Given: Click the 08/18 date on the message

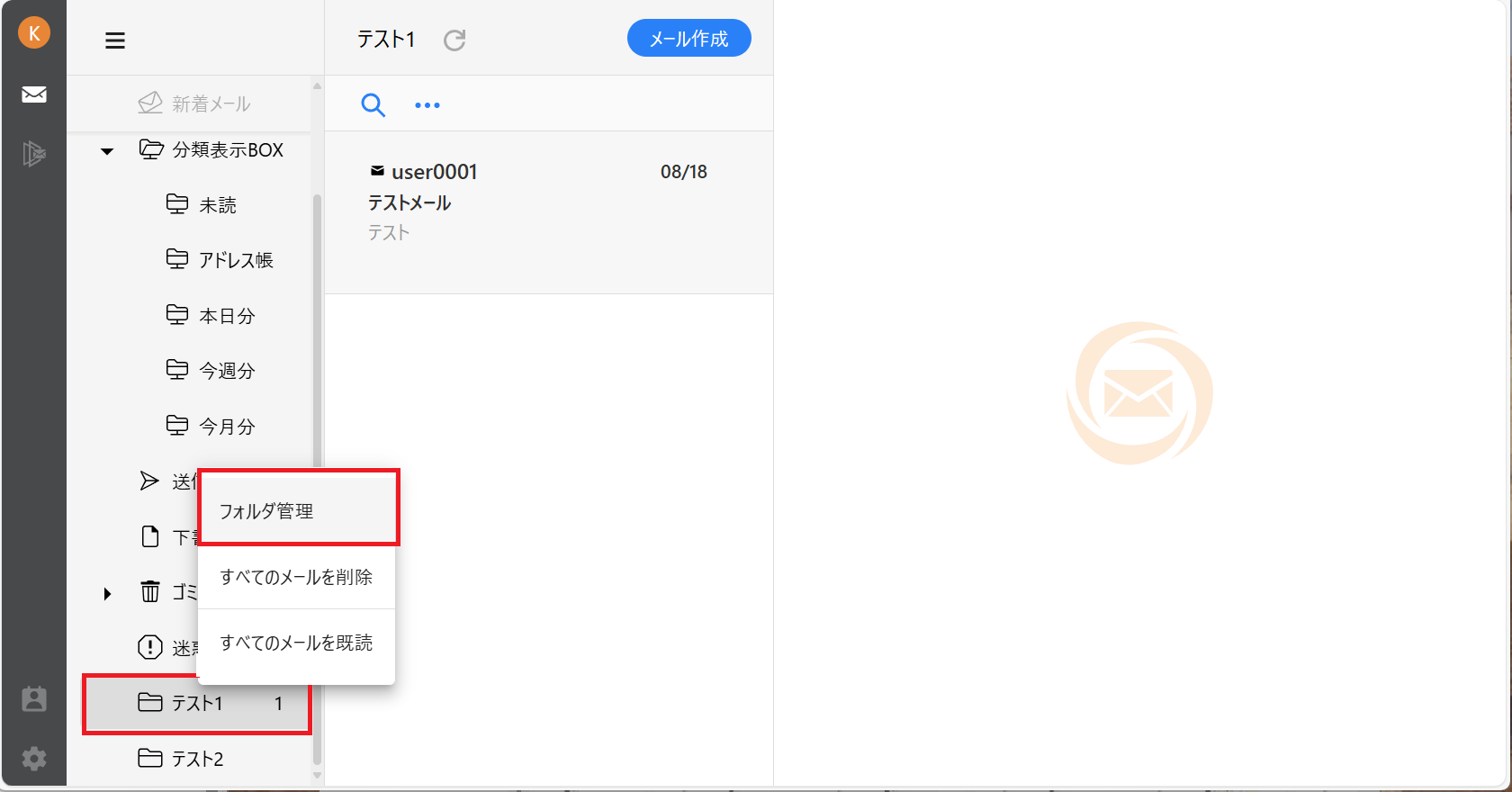Looking at the screenshot, I should click(x=684, y=172).
